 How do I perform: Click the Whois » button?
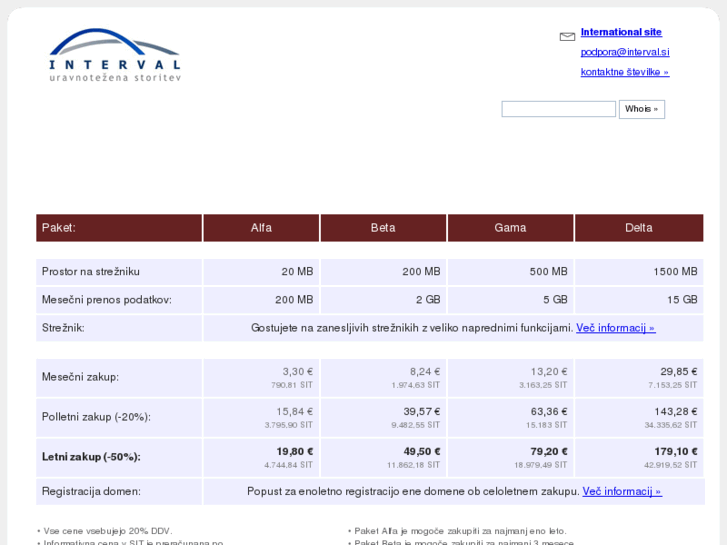point(642,109)
